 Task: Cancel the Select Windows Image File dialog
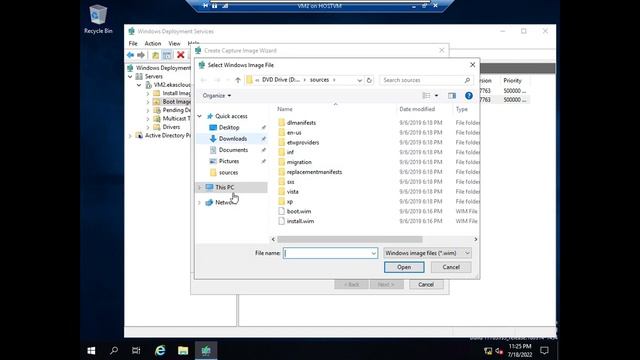pyautogui.click(x=451, y=267)
